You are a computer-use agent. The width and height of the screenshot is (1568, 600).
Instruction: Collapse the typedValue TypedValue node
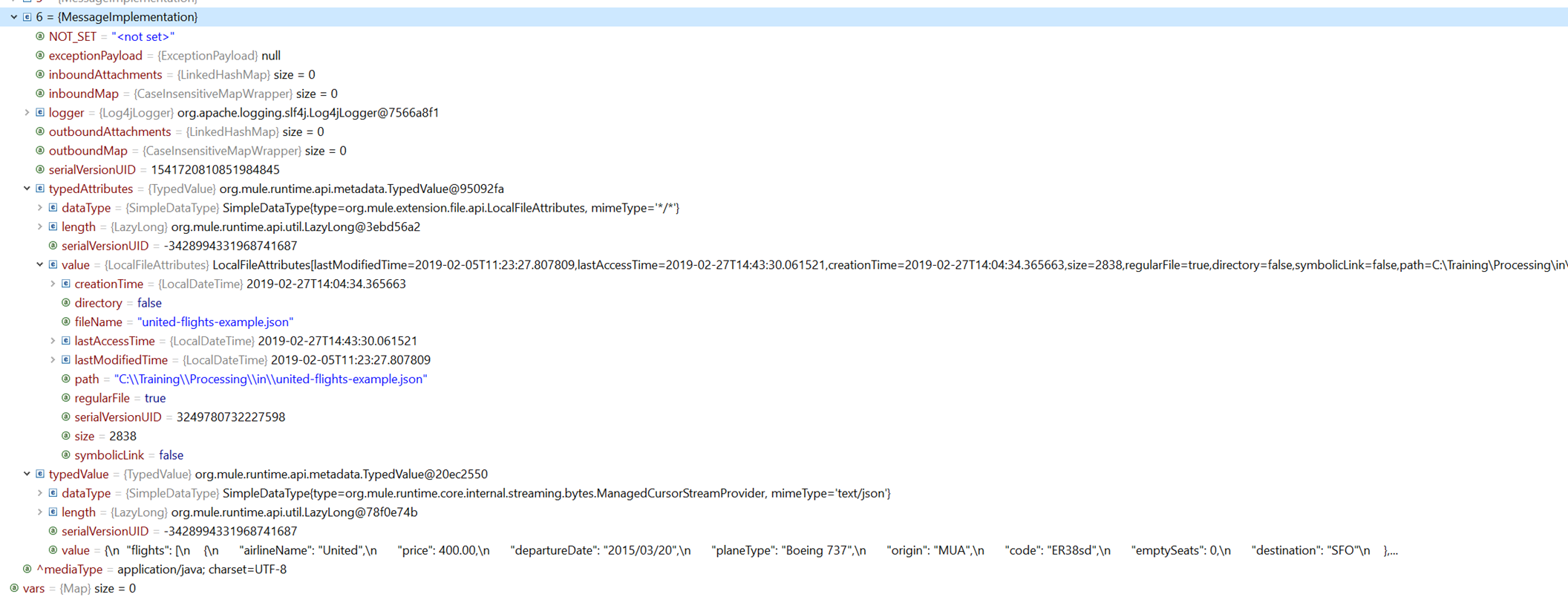point(27,475)
